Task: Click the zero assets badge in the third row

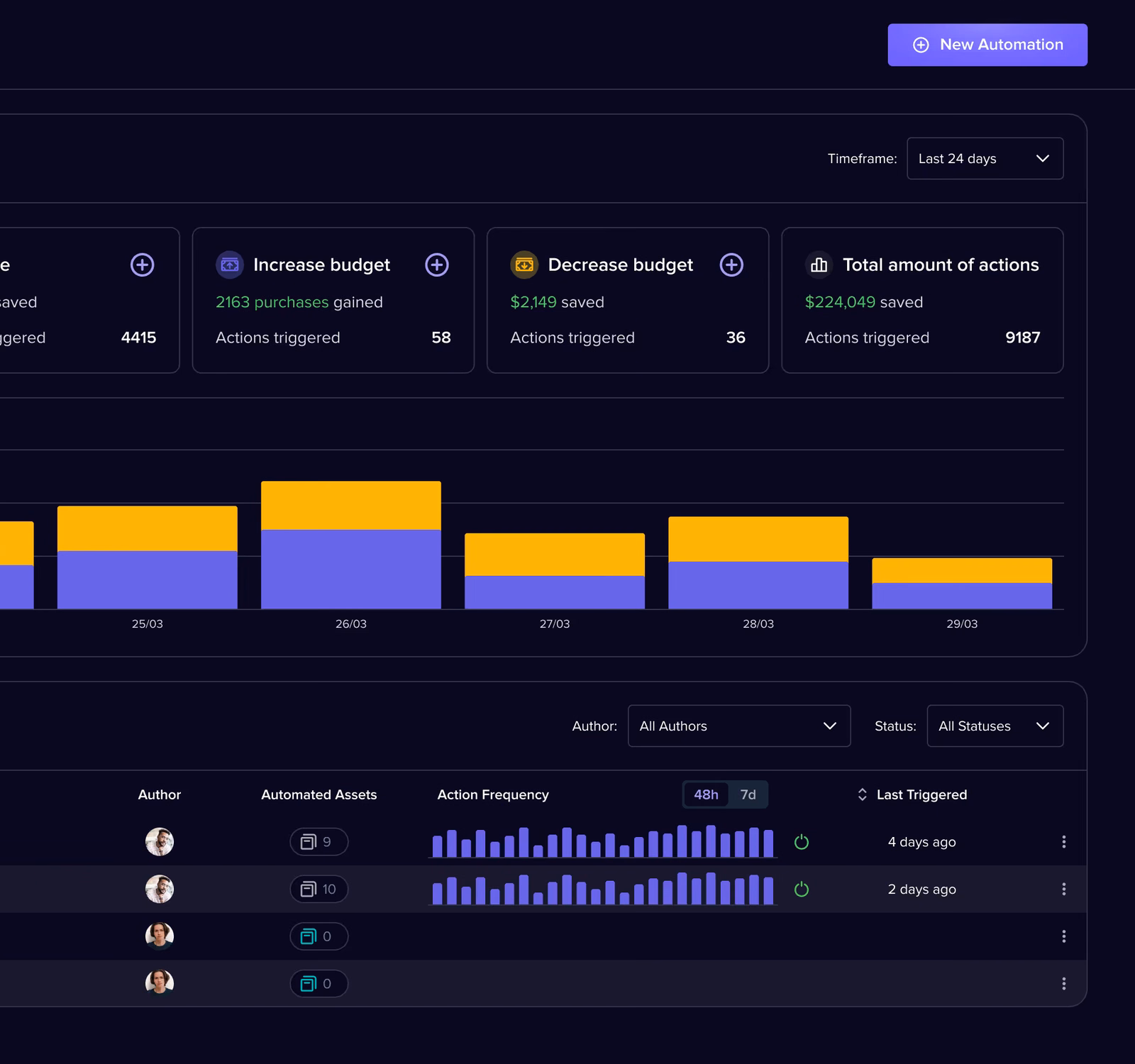Action: pos(319,936)
